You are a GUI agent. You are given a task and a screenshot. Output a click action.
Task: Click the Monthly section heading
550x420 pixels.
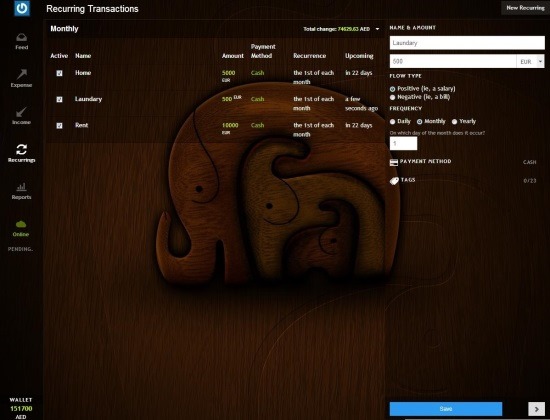64,29
